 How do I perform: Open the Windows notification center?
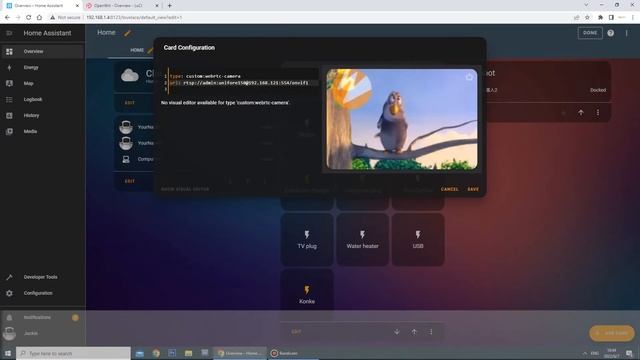[629, 353]
